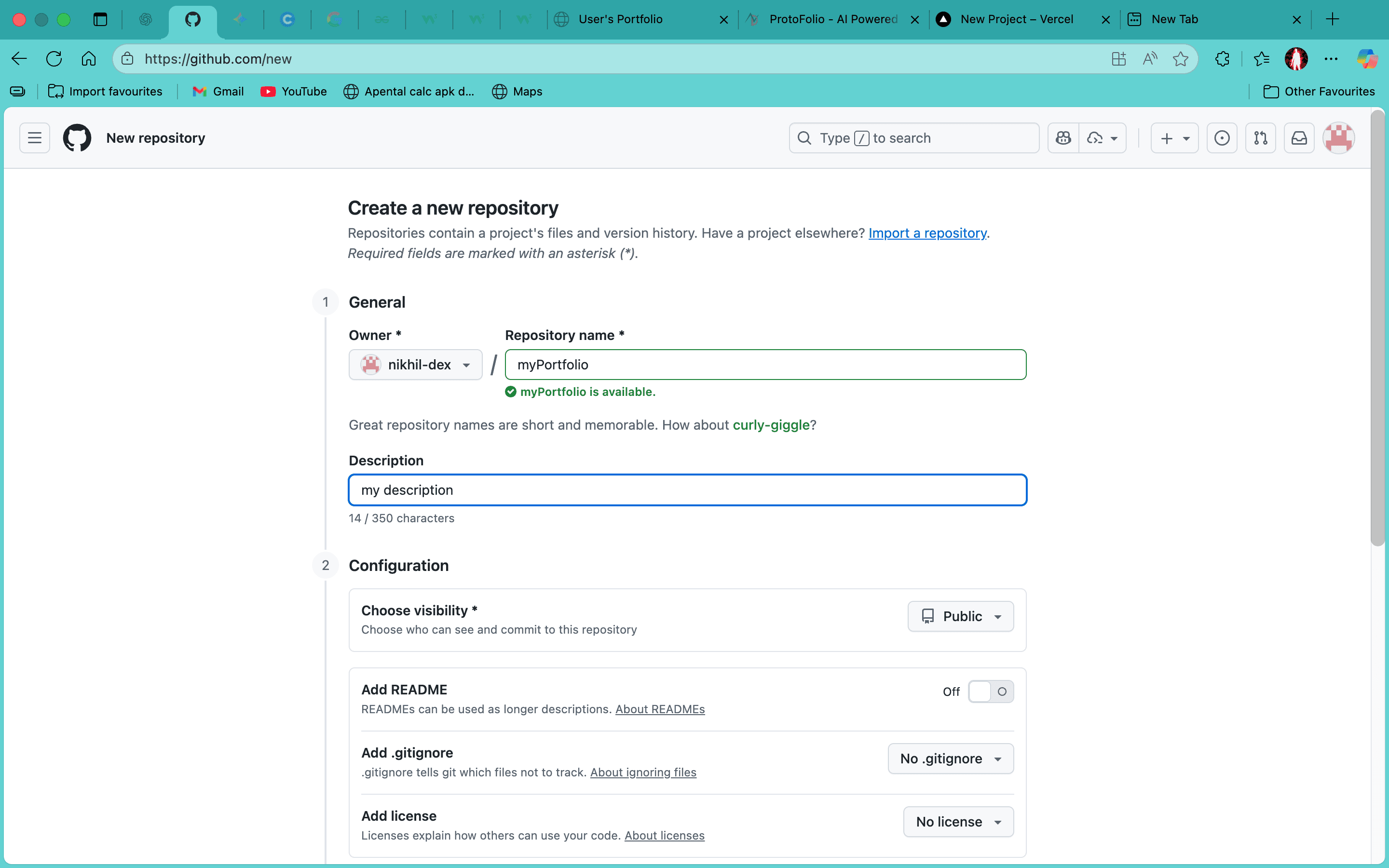
Task: Use the curly-giggle name suggestion
Action: [x=771, y=425]
